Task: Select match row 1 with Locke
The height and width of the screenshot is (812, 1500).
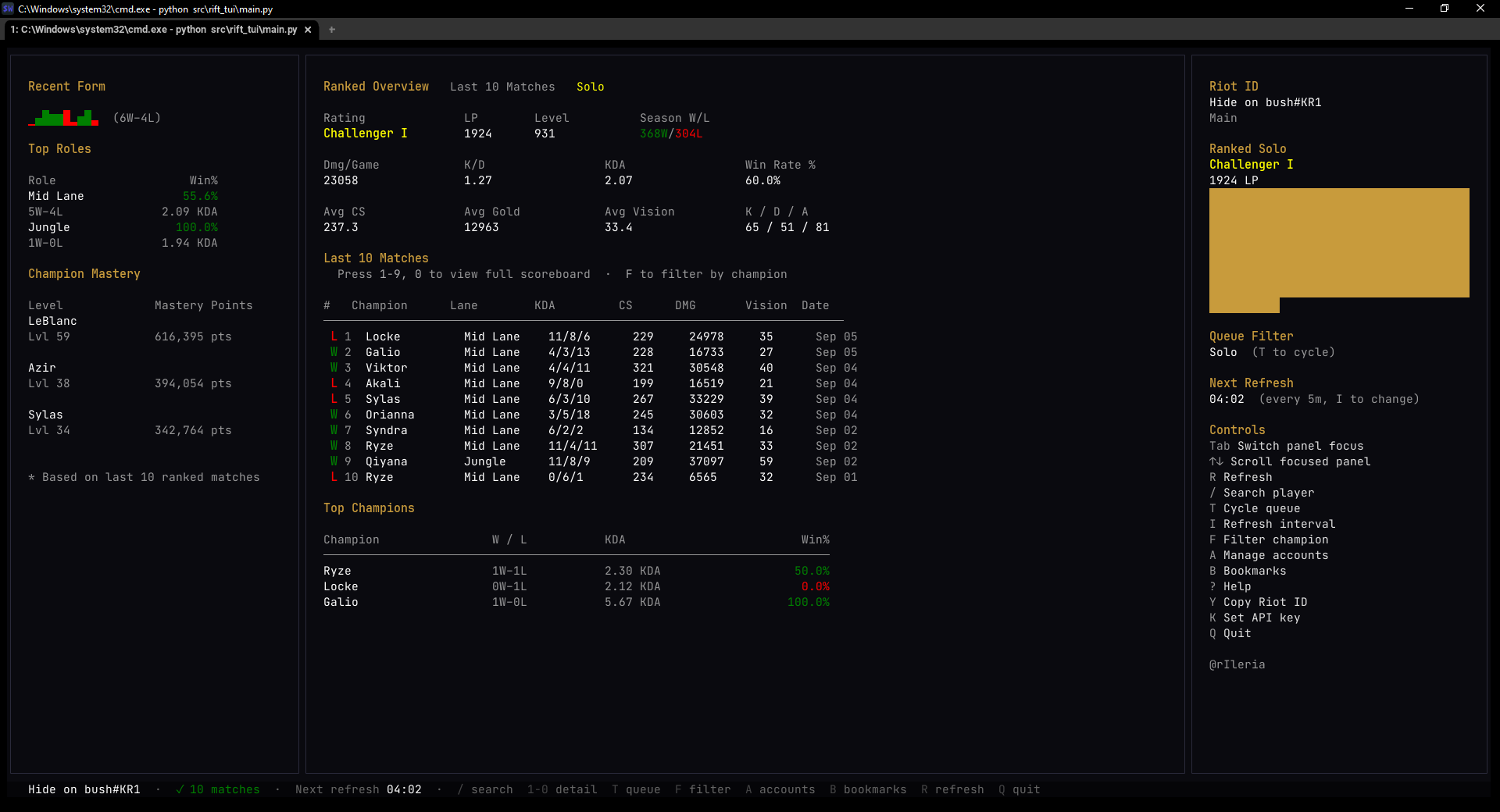Action: click(x=594, y=337)
